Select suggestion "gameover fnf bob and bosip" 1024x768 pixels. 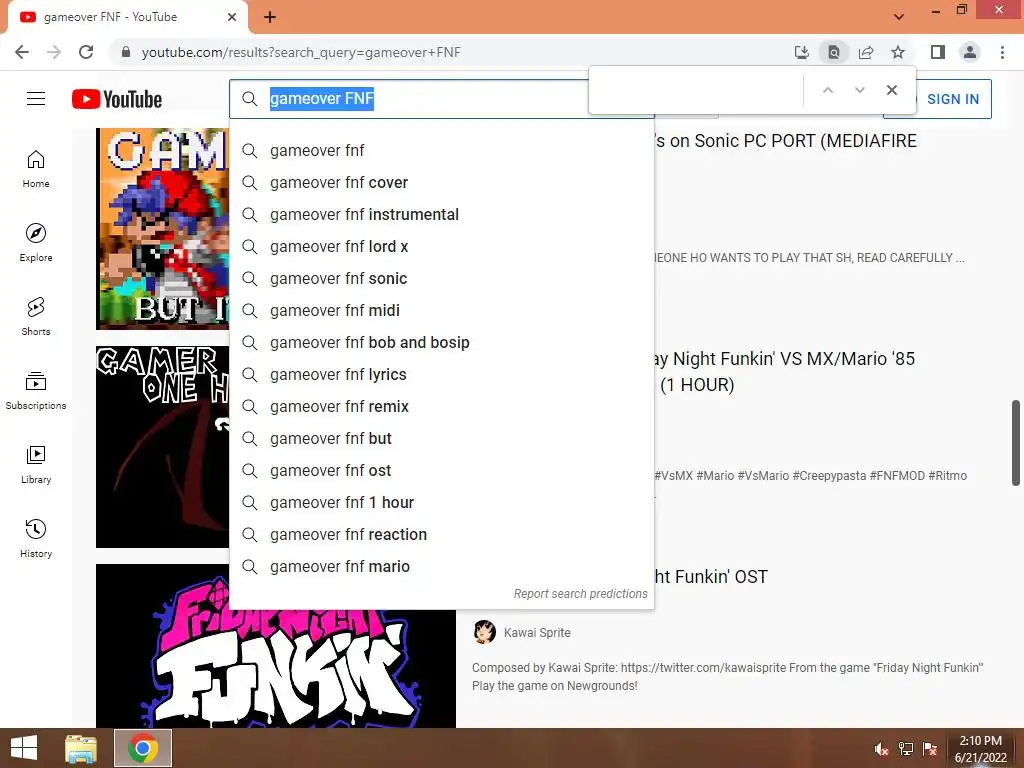coord(441,342)
